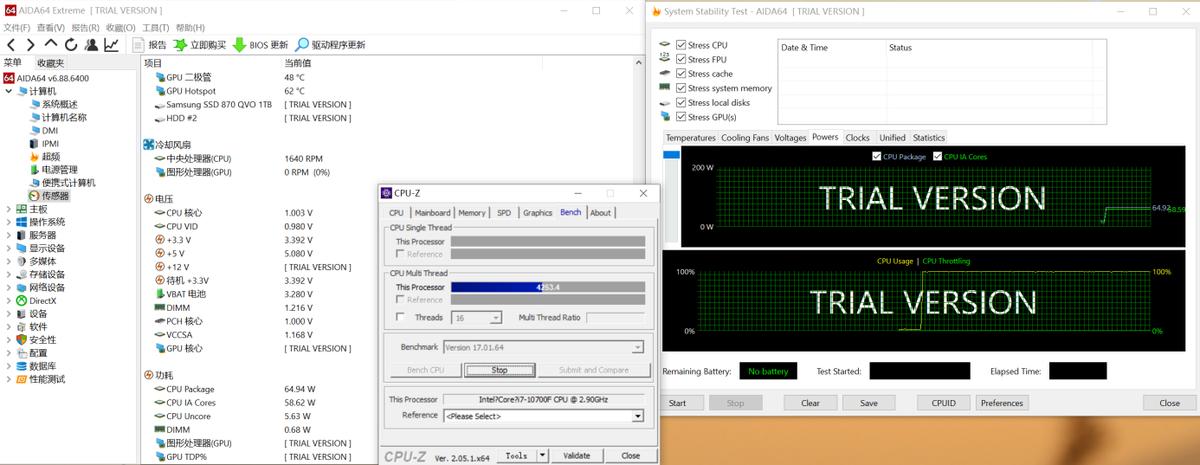Click the Preferences button
1200x465 pixels.
(1001, 403)
